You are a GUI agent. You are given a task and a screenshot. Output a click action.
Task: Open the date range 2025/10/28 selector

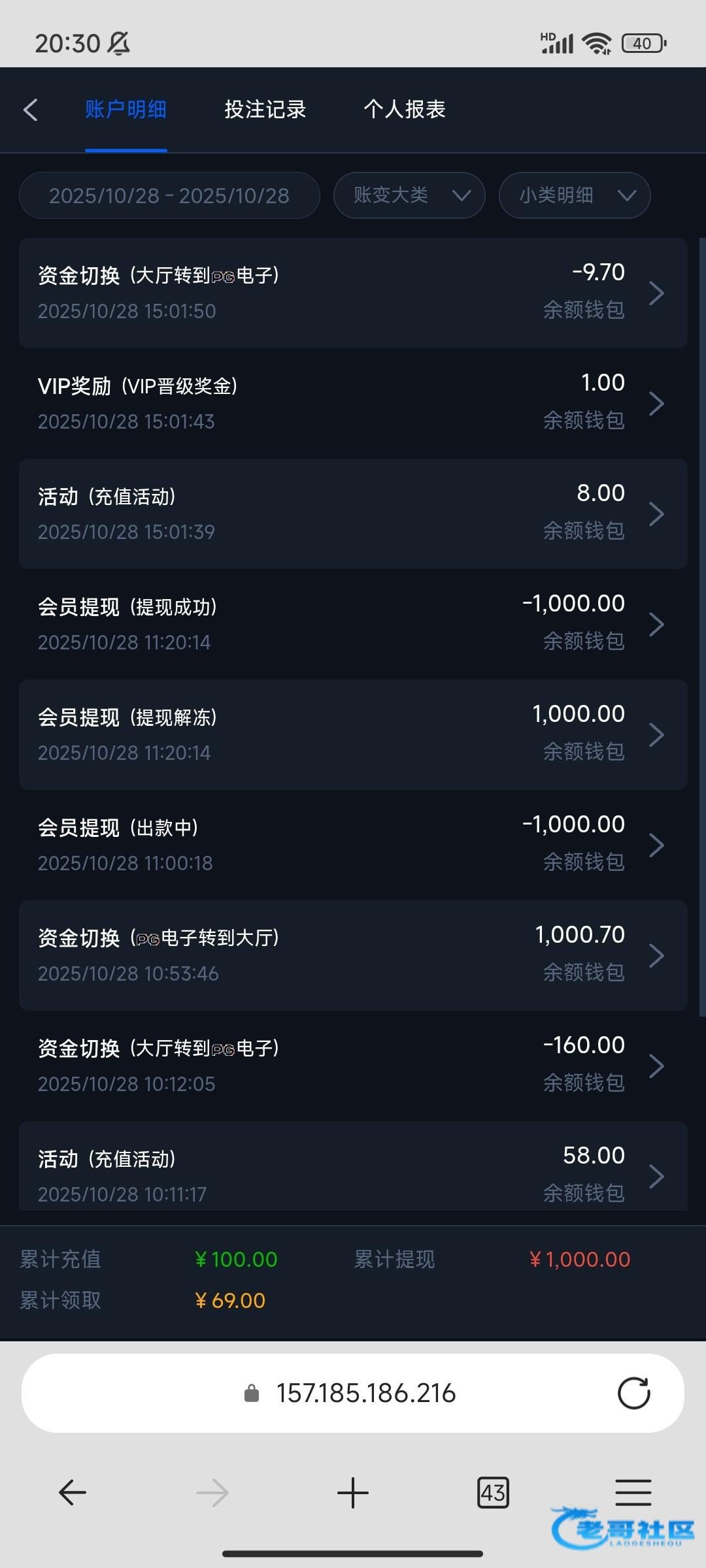(169, 195)
